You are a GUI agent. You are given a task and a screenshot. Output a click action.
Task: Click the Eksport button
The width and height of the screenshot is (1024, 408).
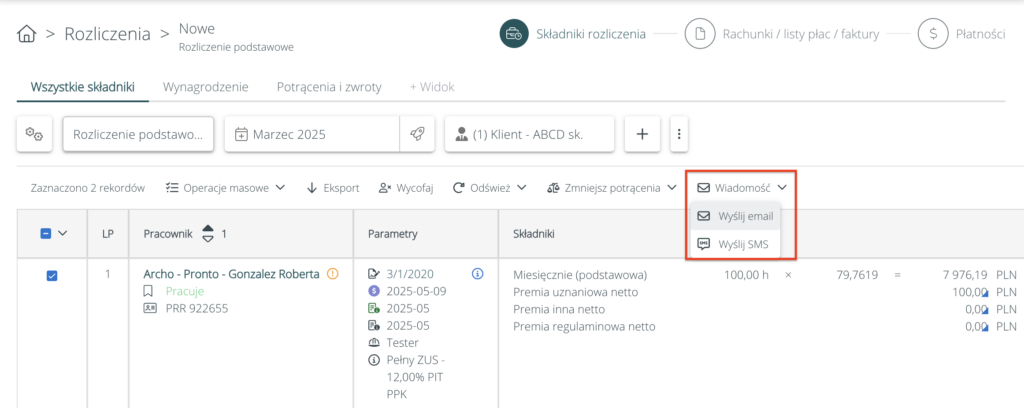point(333,187)
